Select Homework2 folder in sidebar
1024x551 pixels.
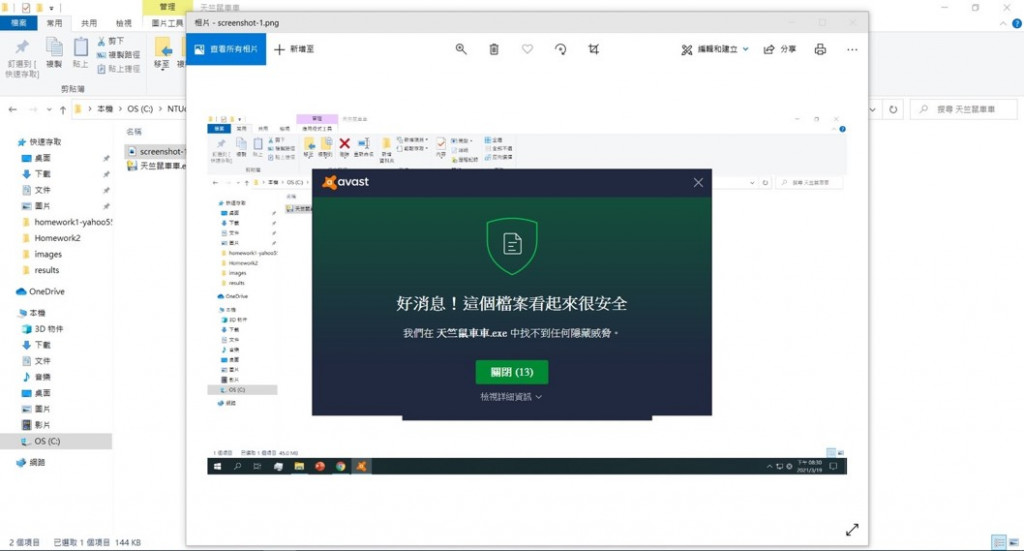[x=51, y=238]
